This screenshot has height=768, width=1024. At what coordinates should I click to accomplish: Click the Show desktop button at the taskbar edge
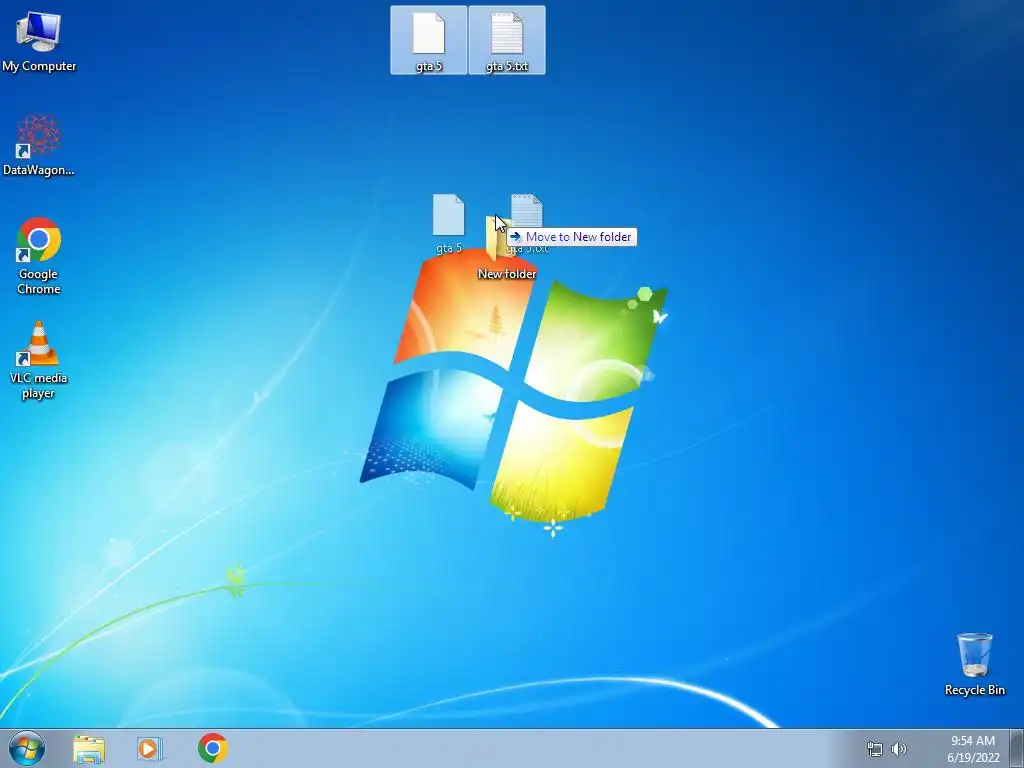coord(1016,749)
